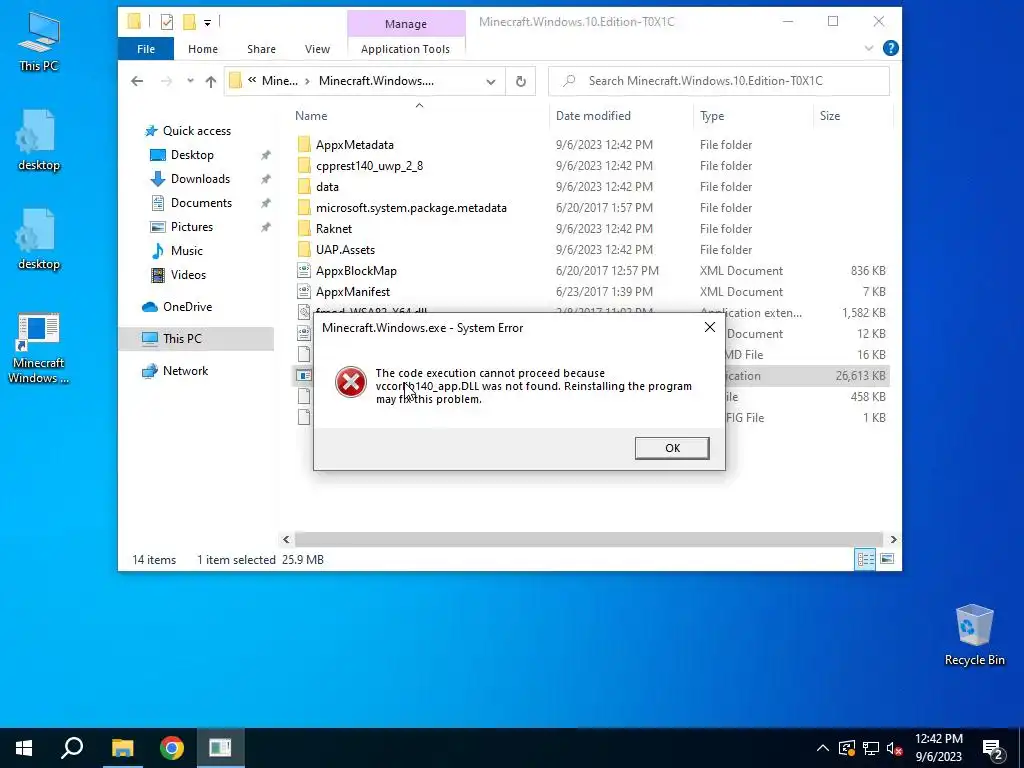
Task: Select the Application Tools tab
Action: click(x=406, y=49)
